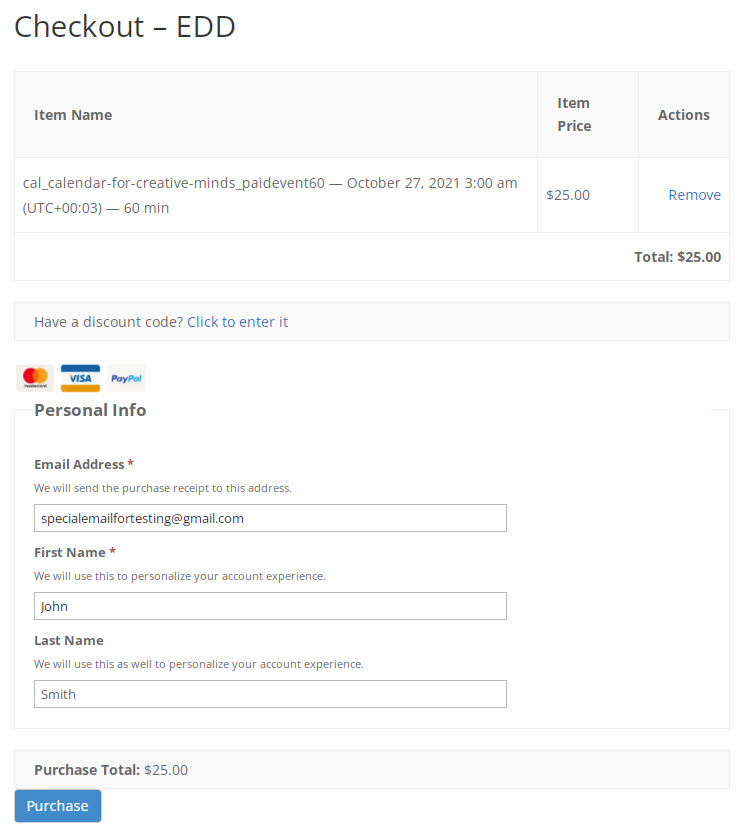Focus the First Name field containing John
This screenshot has height=832, width=743.
coord(270,606)
